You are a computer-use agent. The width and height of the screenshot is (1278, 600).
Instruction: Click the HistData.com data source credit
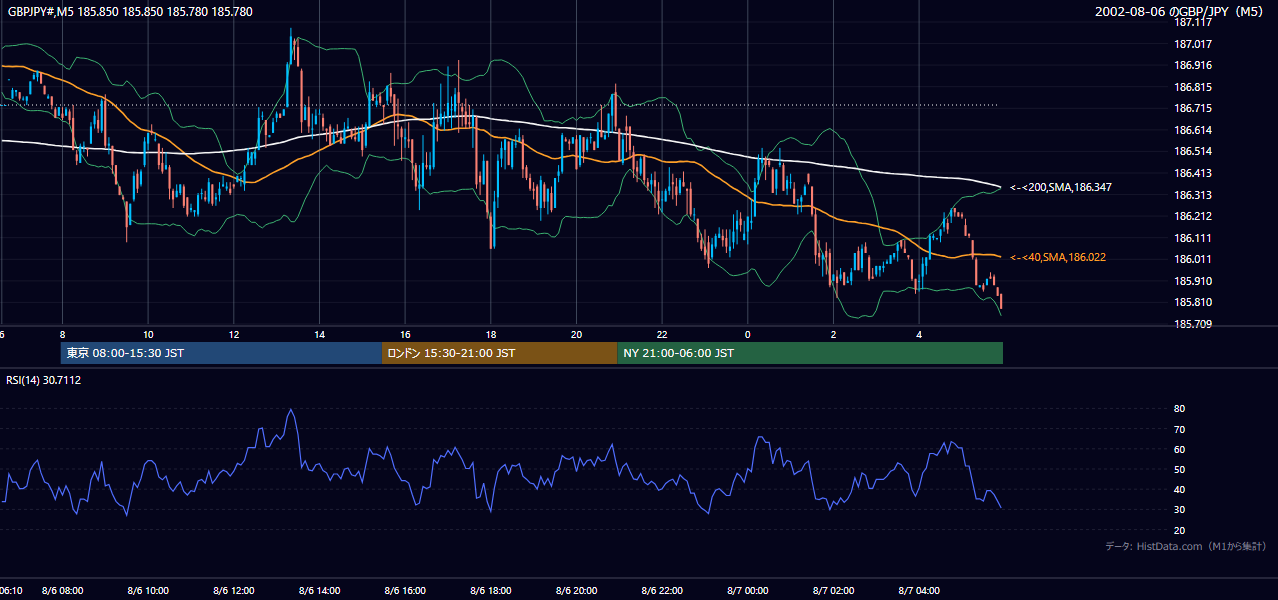[1186, 546]
